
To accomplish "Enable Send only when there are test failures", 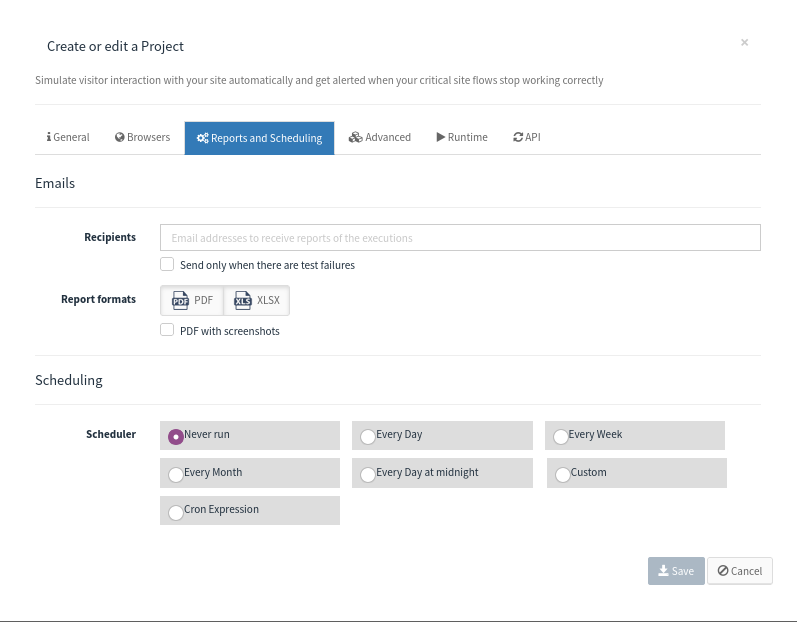I will (167, 264).
